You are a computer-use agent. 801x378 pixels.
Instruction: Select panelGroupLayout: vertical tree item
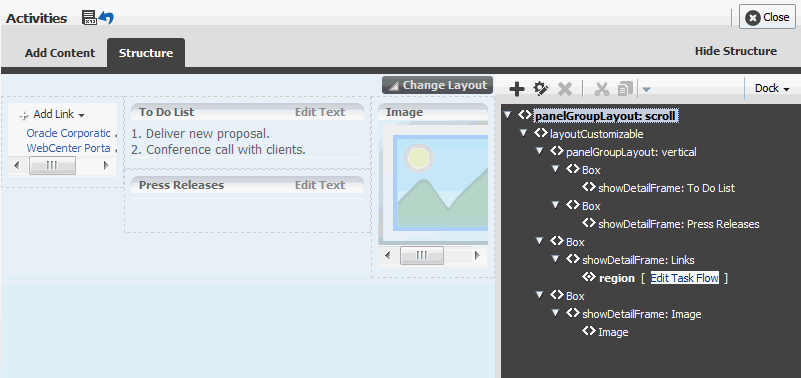tap(631, 152)
